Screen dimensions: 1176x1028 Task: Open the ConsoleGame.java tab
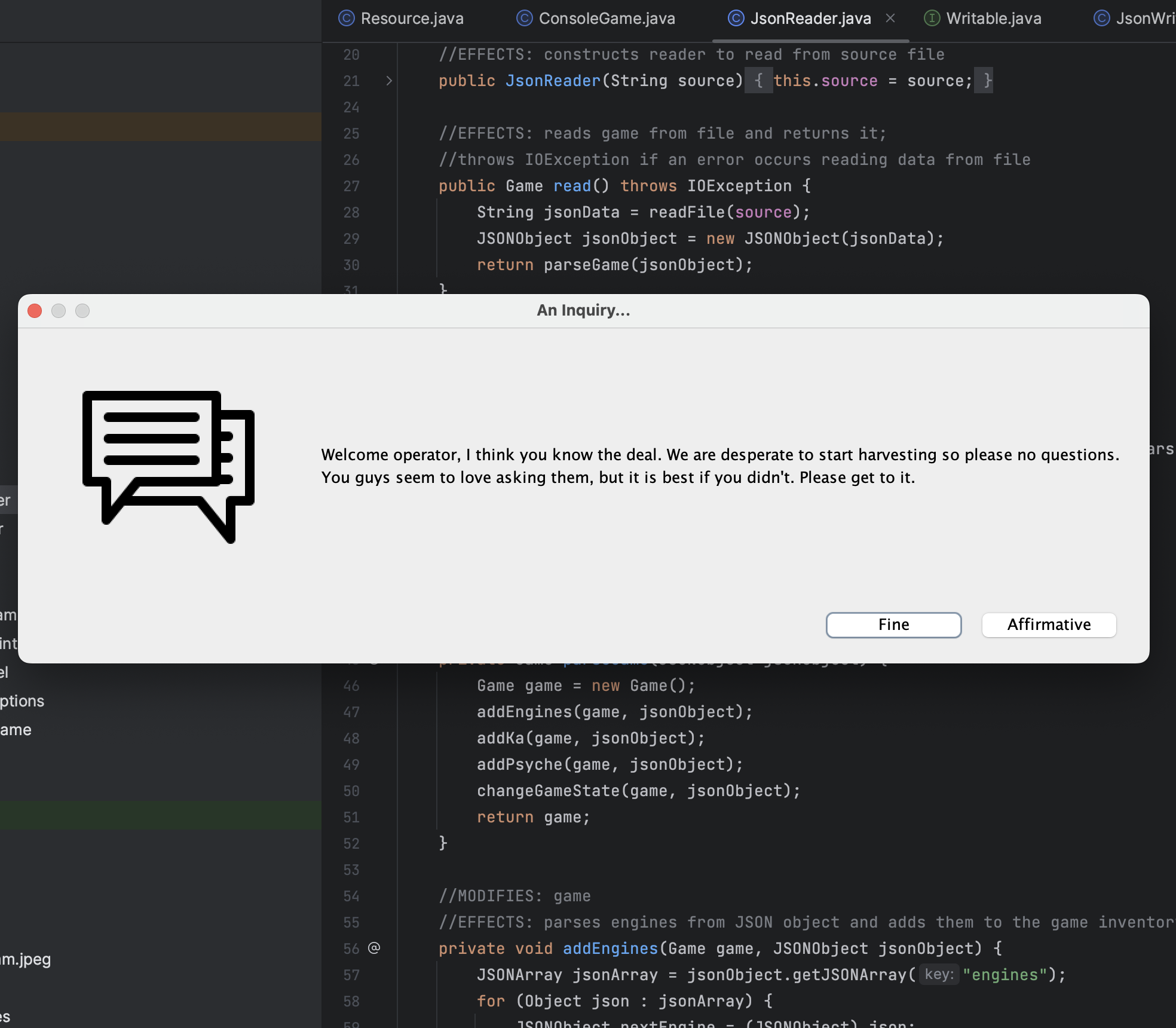607,19
